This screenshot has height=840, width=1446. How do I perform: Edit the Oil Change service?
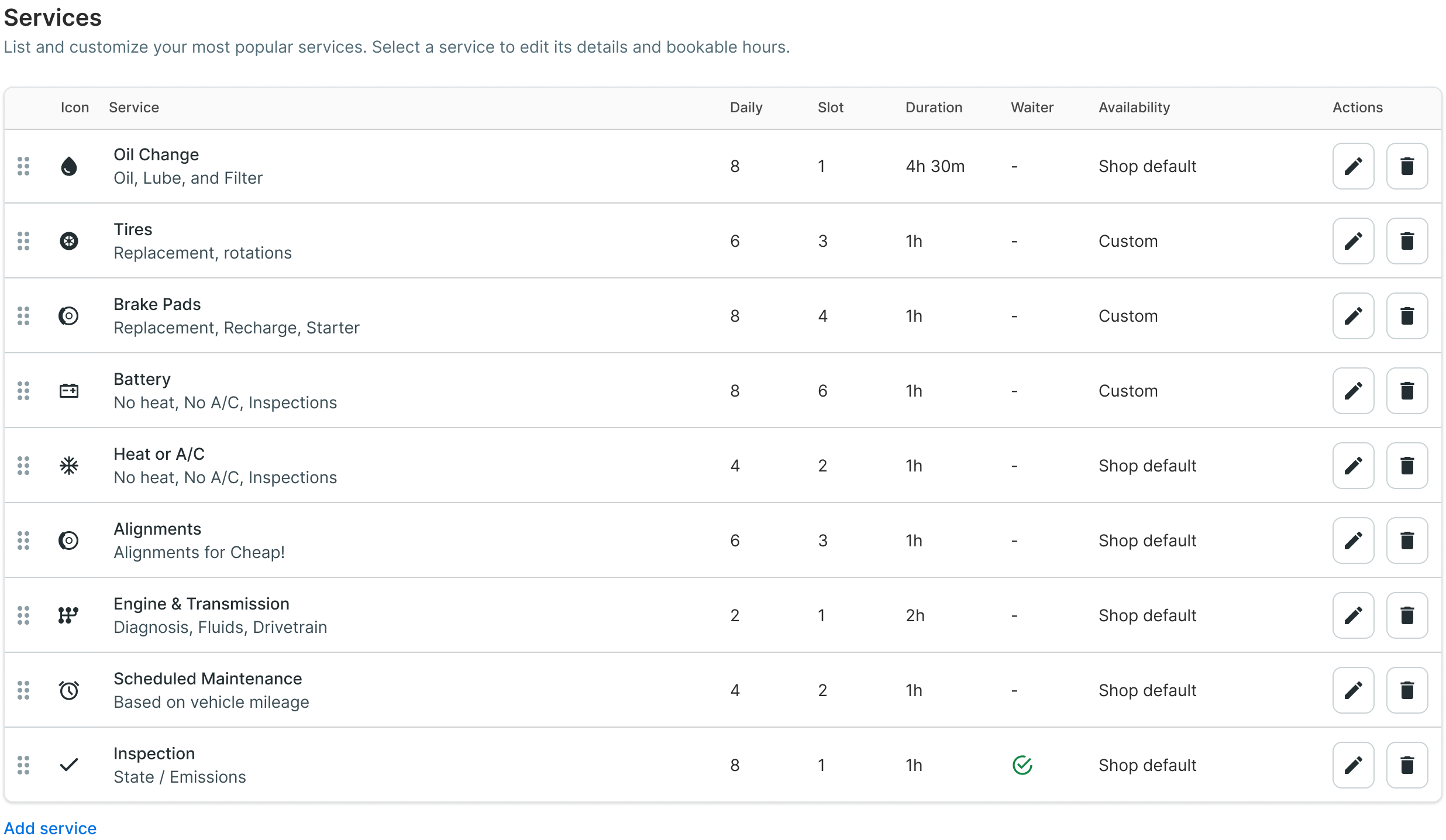1353,166
